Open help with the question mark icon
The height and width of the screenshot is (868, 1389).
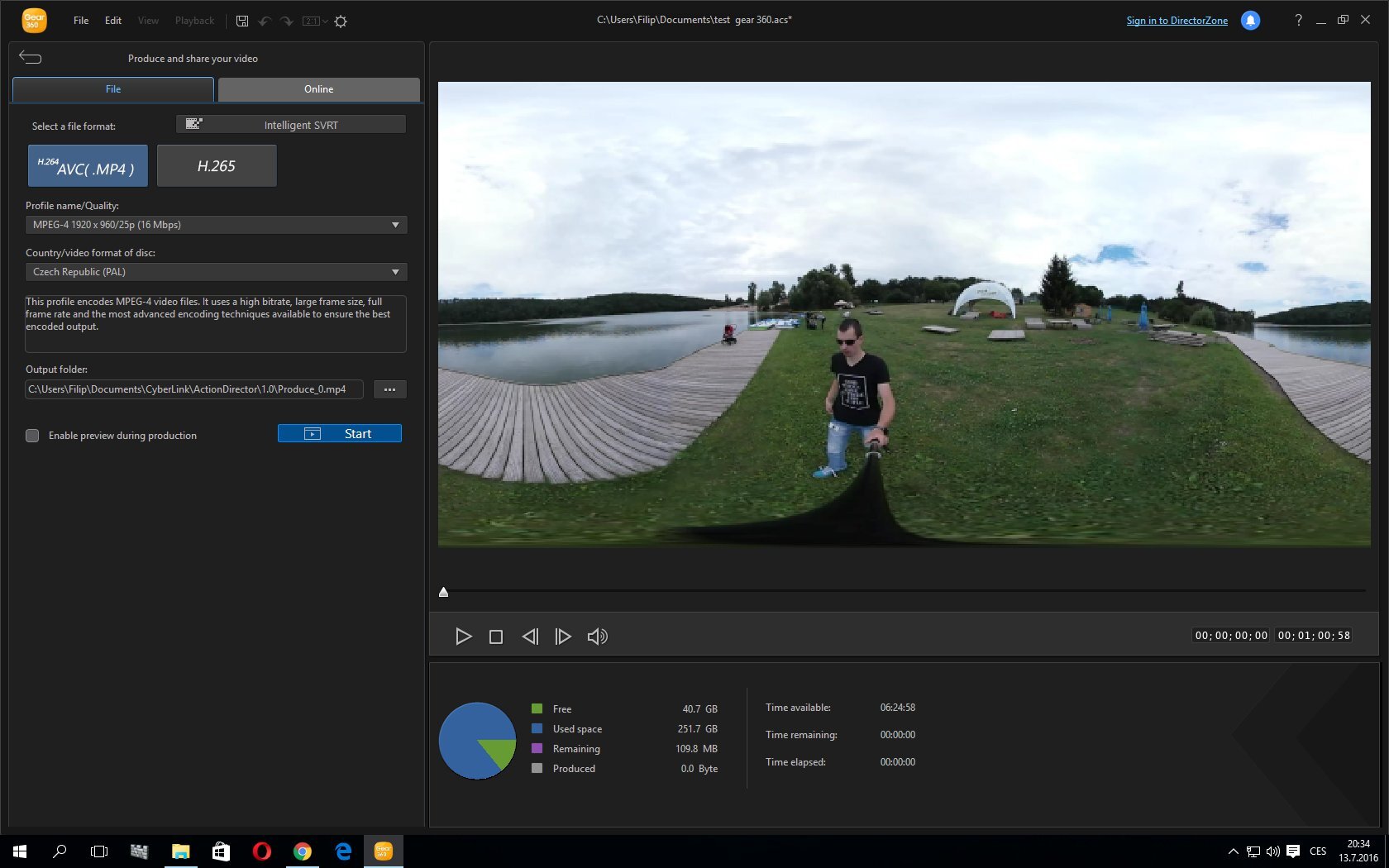point(1297,20)
